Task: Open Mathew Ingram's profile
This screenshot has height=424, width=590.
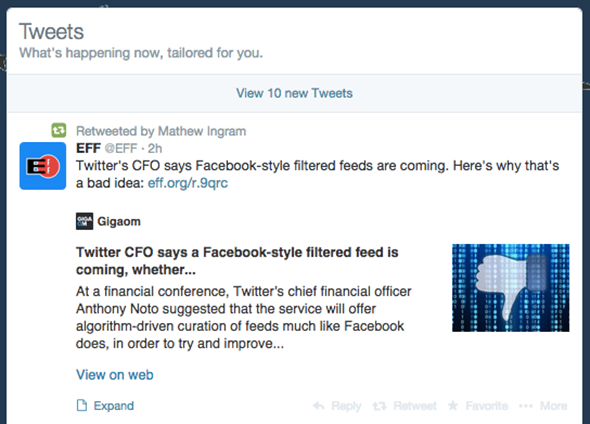Action: coord(202,131)
